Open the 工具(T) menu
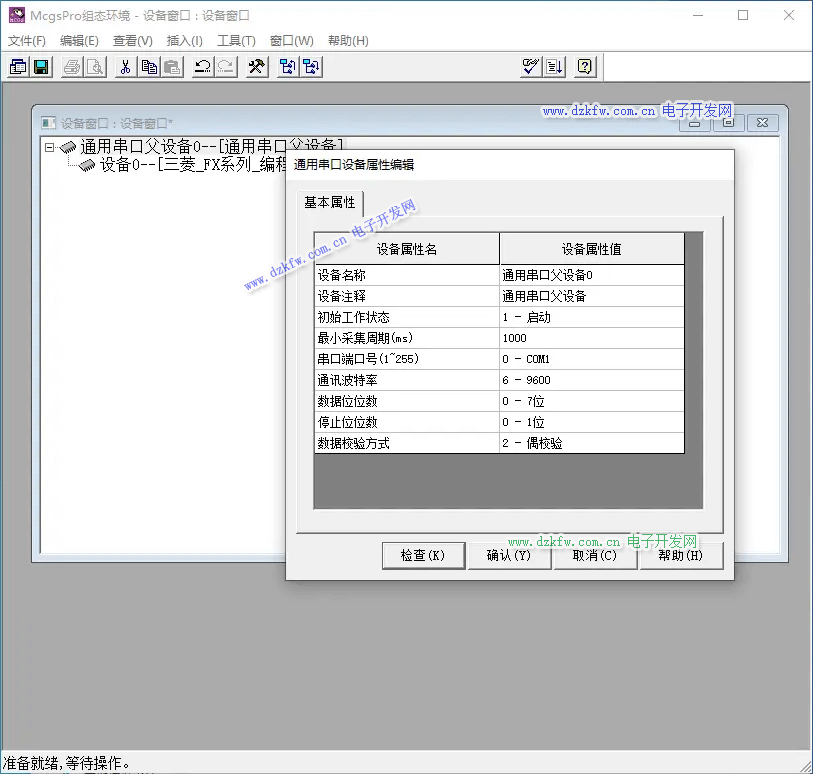Image resolution: width=813 pixels, height=774 pixels. [236, 41]
